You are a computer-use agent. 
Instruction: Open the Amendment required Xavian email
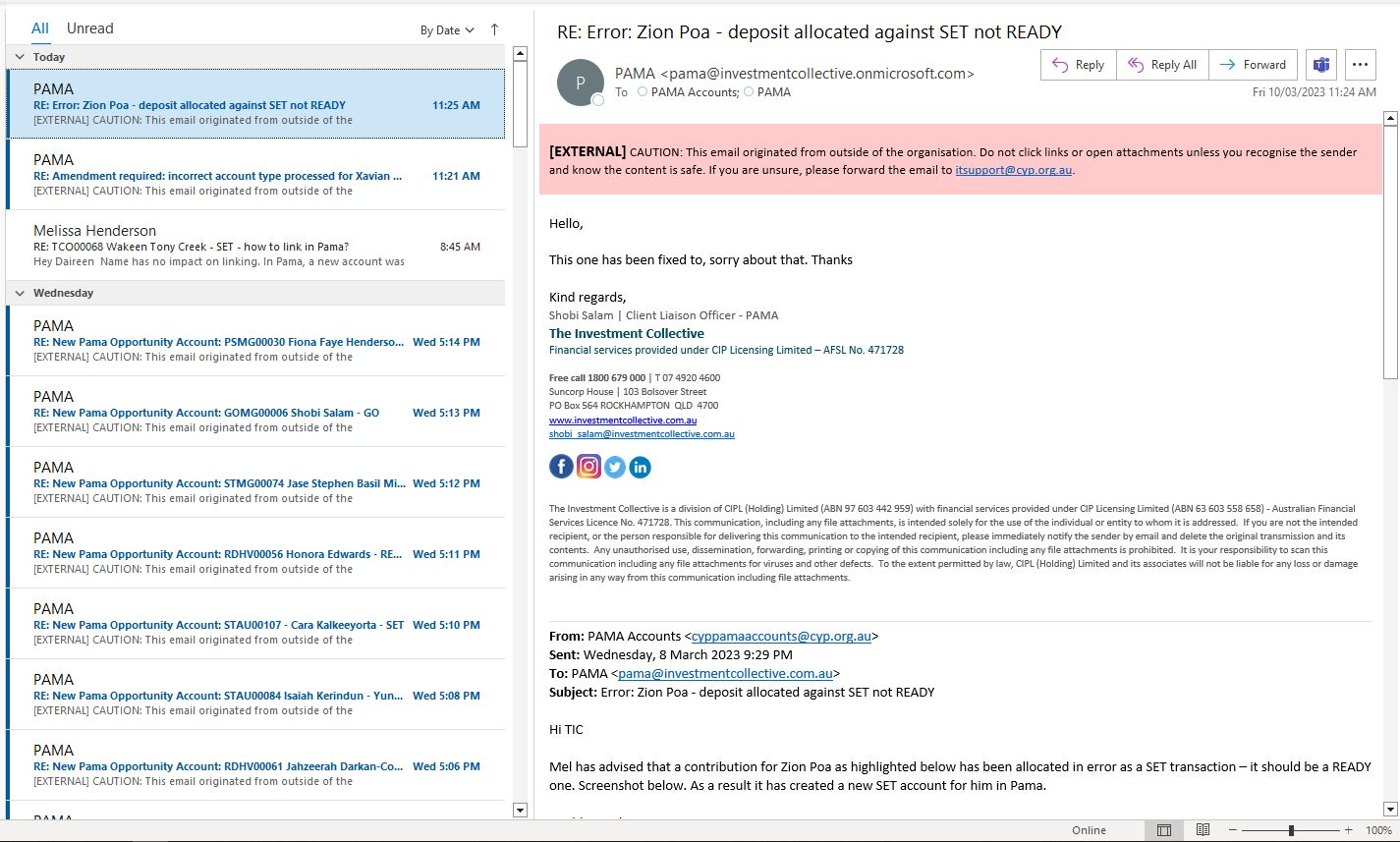pos(255,175)
